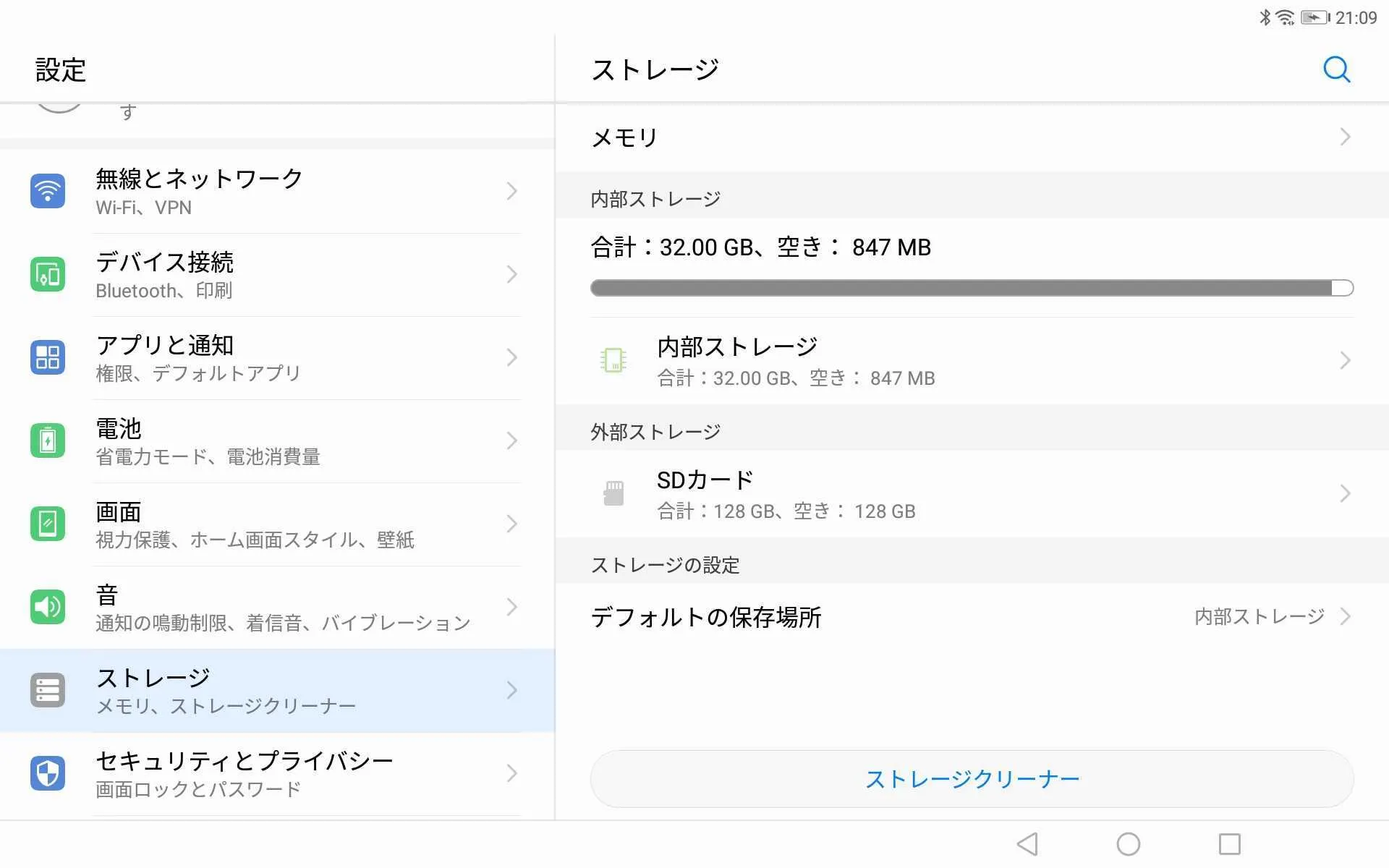Tap the device connection icon
Screen dimensions: 1389x868
pyautogui.click(x=48, y=274)
